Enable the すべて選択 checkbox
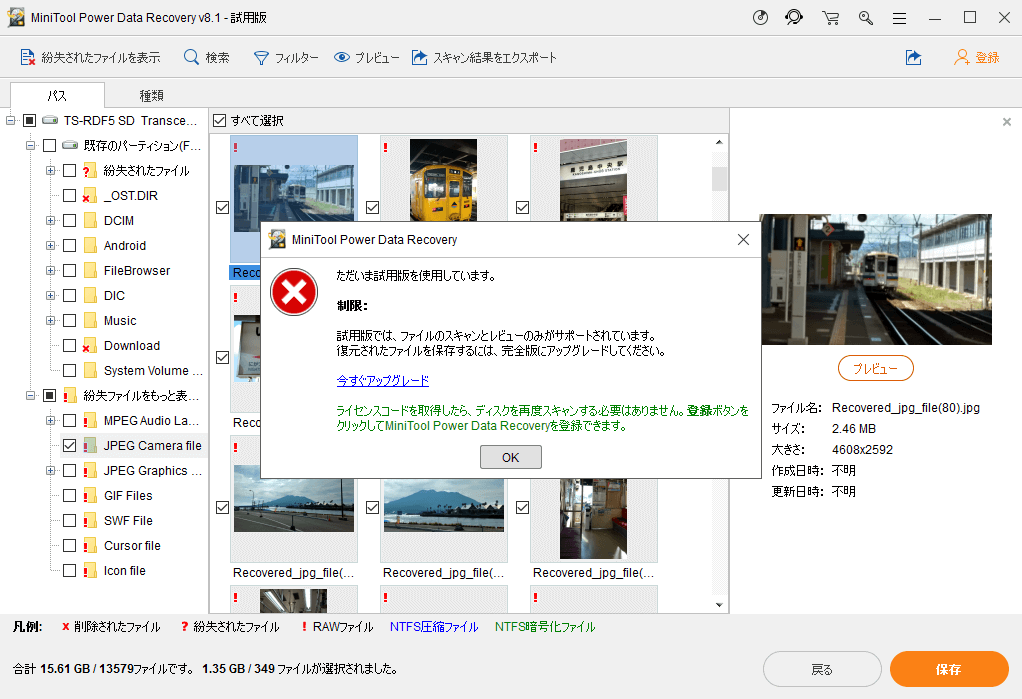 pyautogui.click(x=218, y=120)
